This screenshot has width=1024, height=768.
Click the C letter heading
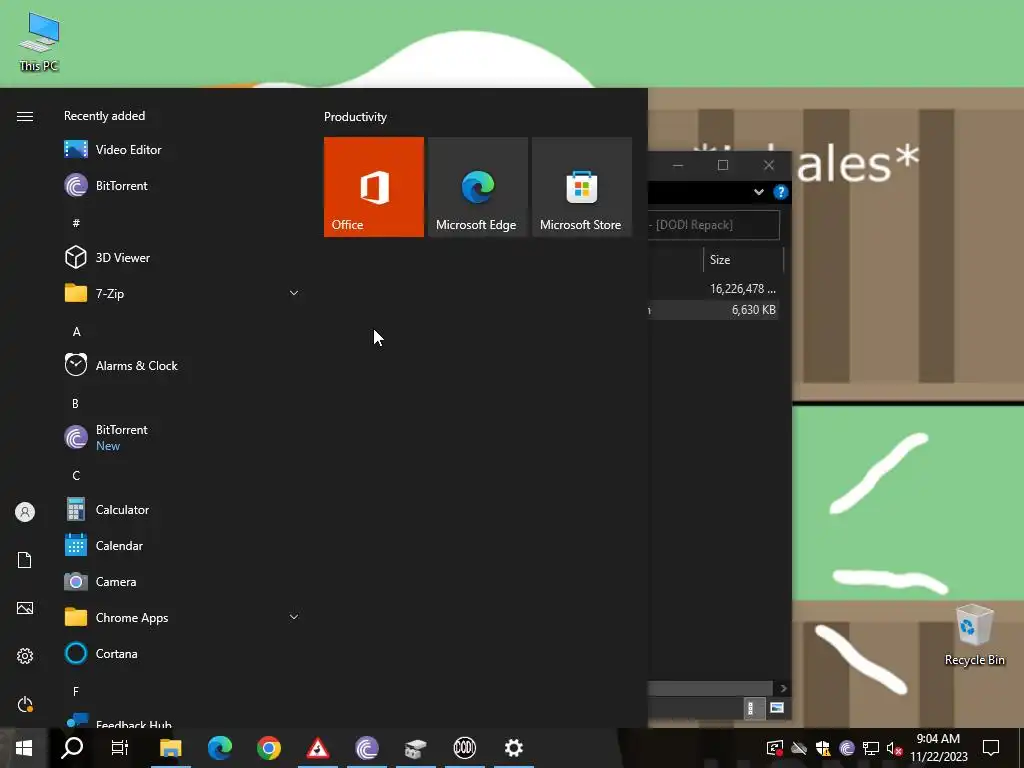[x=76, y=475]
